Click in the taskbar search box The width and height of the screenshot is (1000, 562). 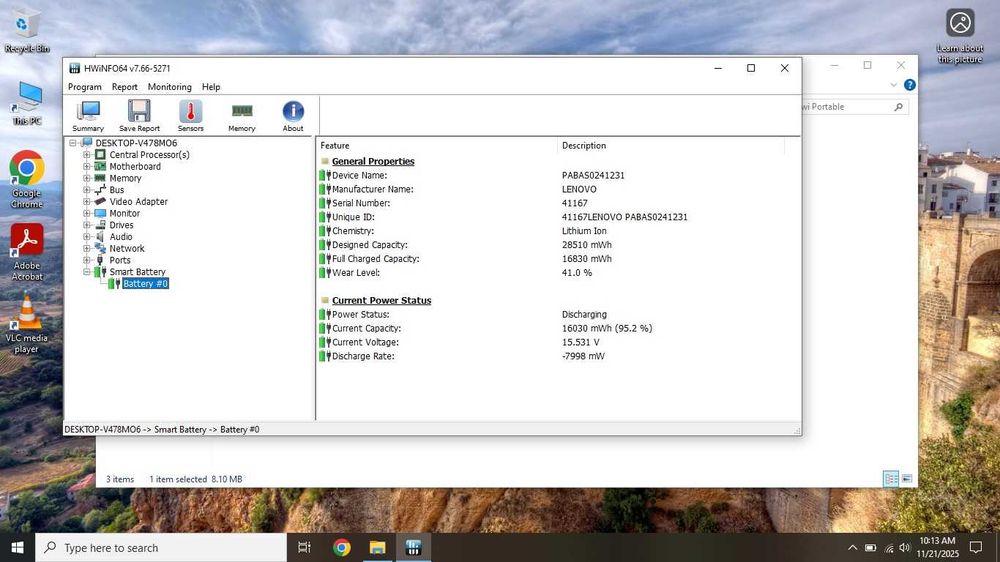161,547
